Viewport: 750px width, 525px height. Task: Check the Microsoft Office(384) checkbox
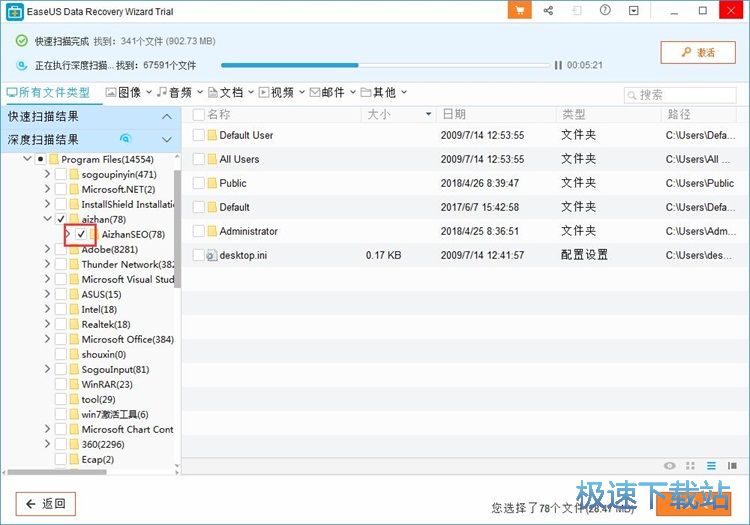click(x=61, y=339)
